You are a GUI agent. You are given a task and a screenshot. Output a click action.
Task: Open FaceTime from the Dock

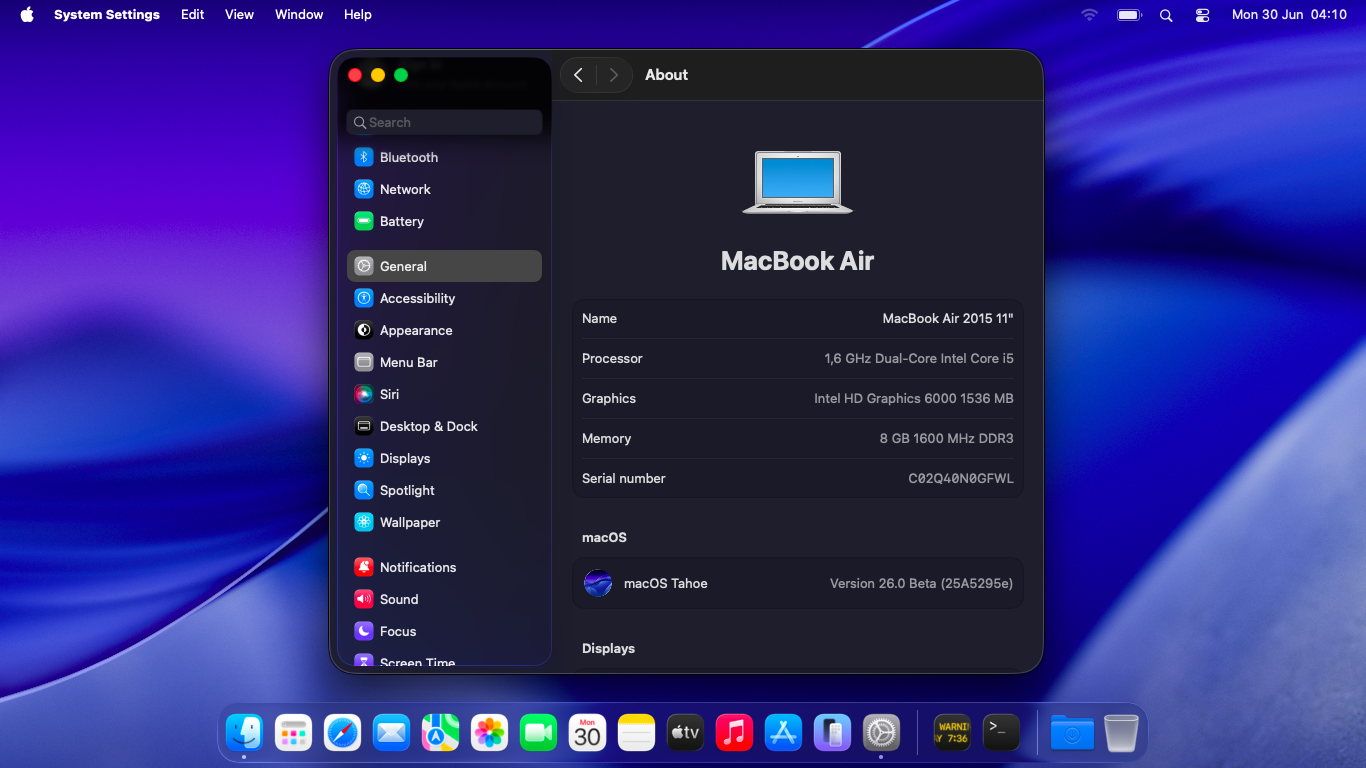pyautogui.click(x=538, y=733)
